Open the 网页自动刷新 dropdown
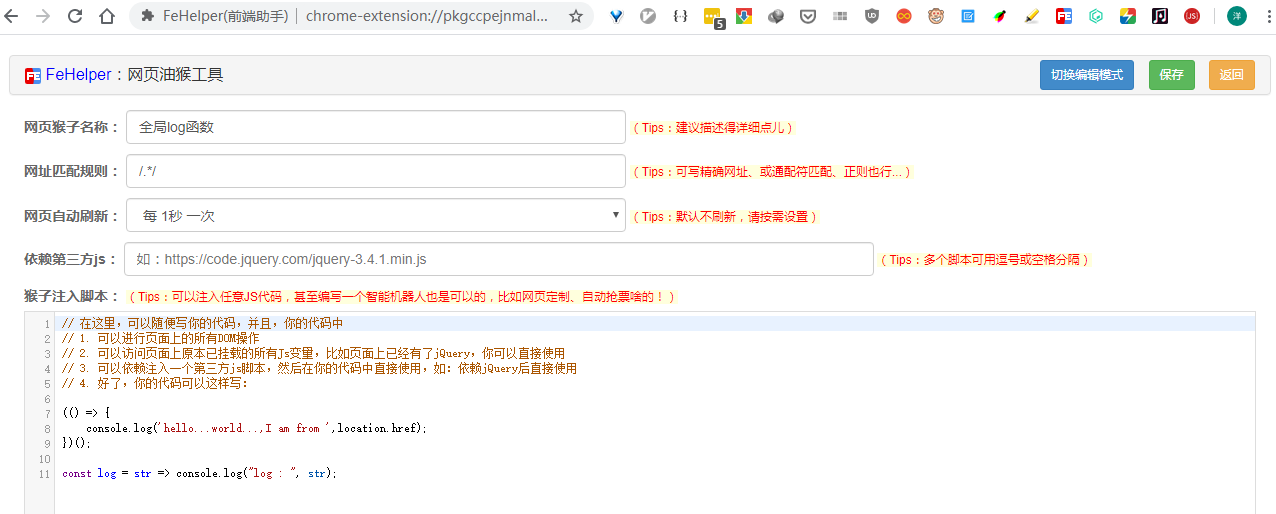This screenshot has width=1276, height=514. tap(375, 215)
